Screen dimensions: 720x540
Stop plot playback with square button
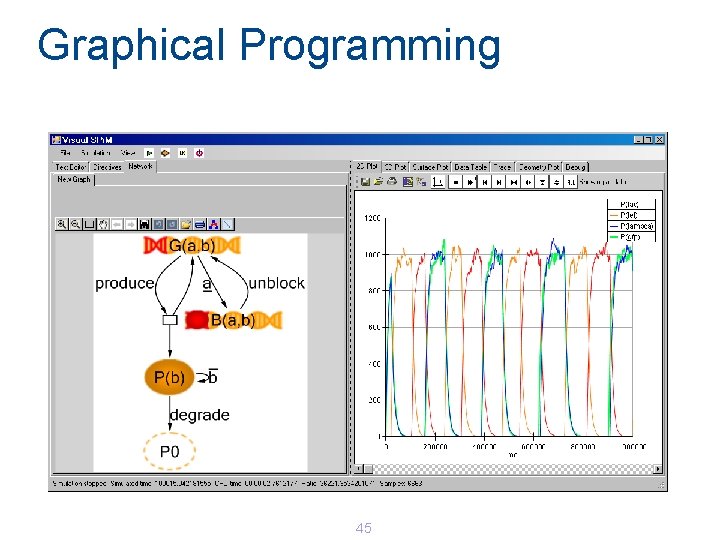click(x=455, y=182)
